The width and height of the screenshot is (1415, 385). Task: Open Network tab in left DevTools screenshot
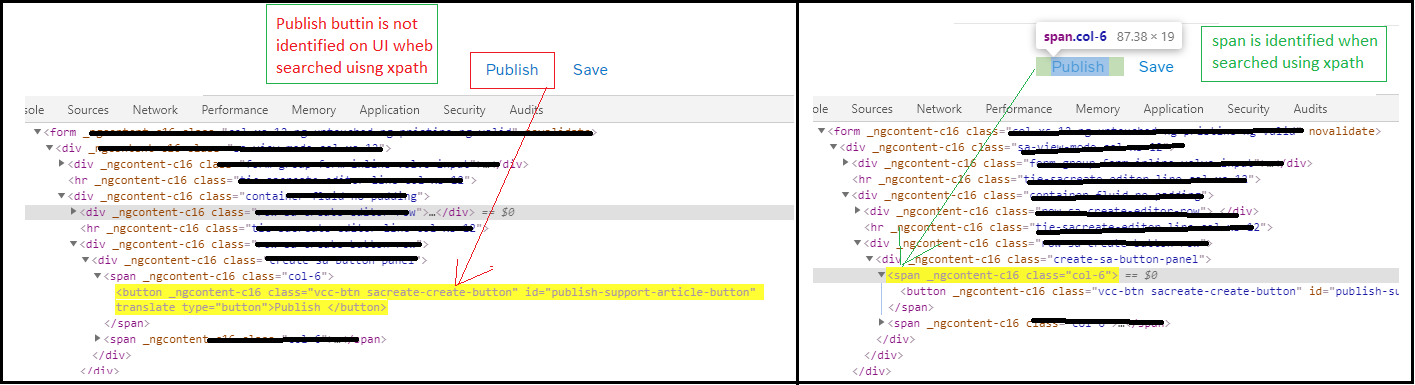[155, 110]
